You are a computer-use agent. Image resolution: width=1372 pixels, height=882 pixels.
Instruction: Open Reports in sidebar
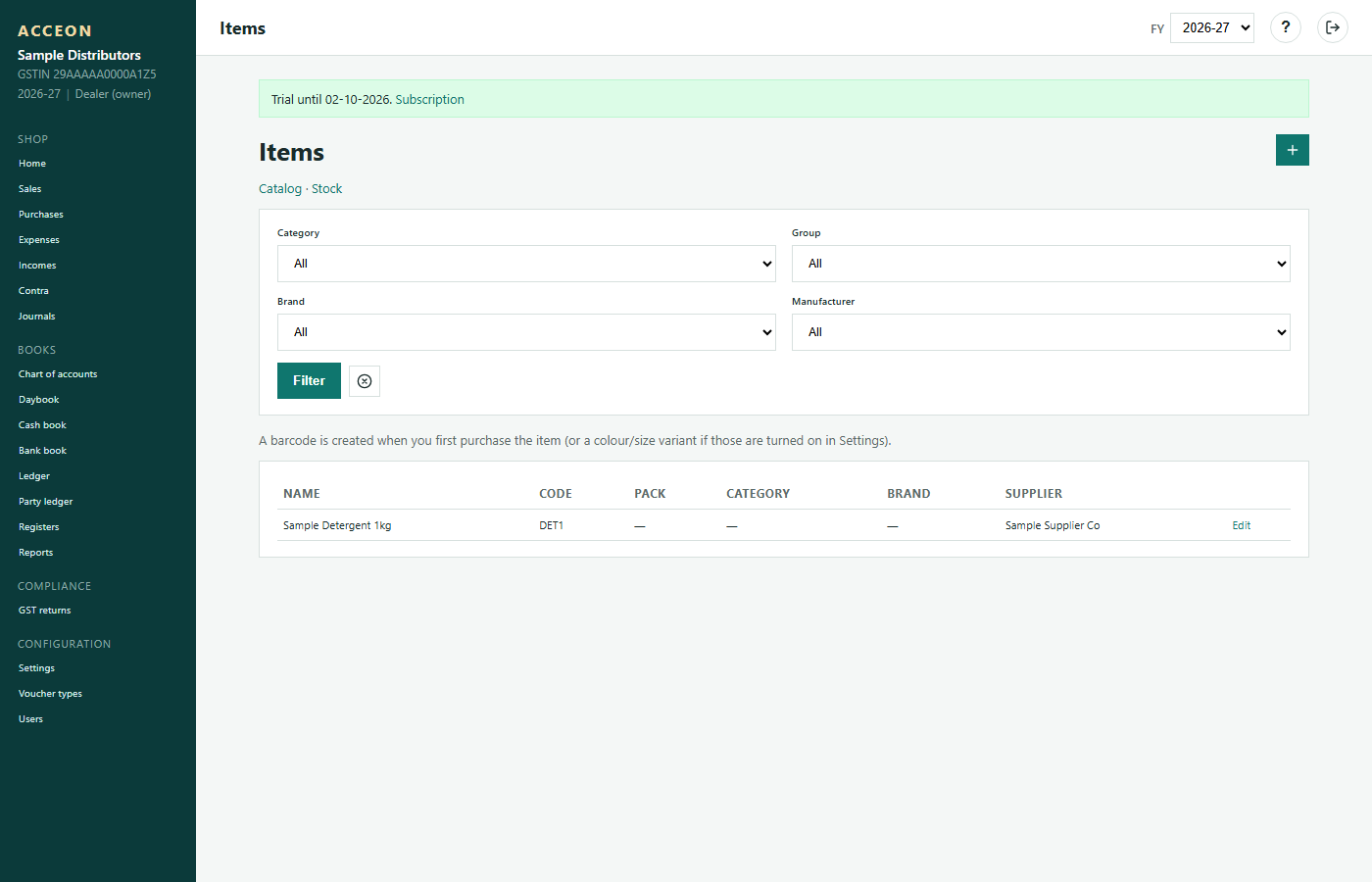(x=36, y=553)
